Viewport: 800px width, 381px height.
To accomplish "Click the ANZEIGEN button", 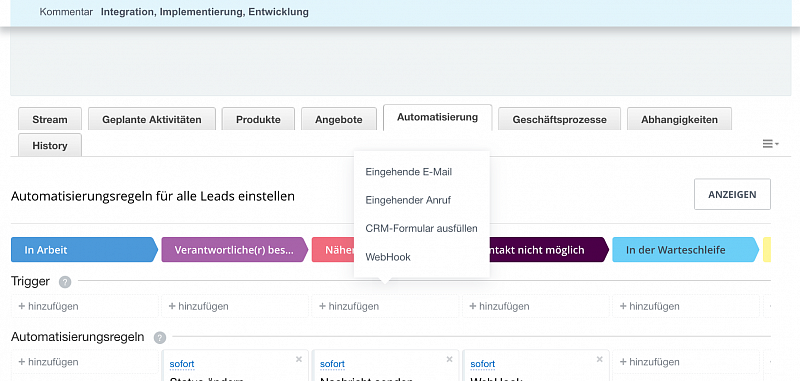I will pyautogui.click(x=732, y=194).
